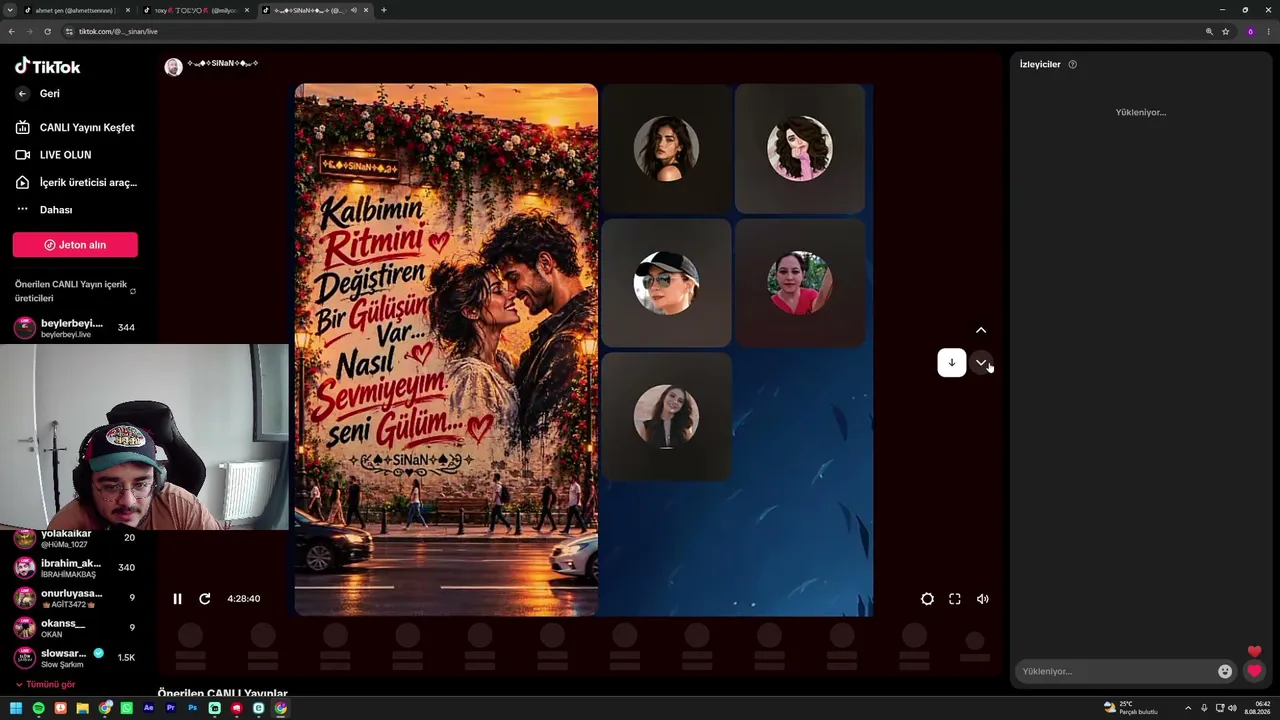The image size is (1280, 720).
Task: Mute the SINaN tab audio icon
Action: (354, 10)
